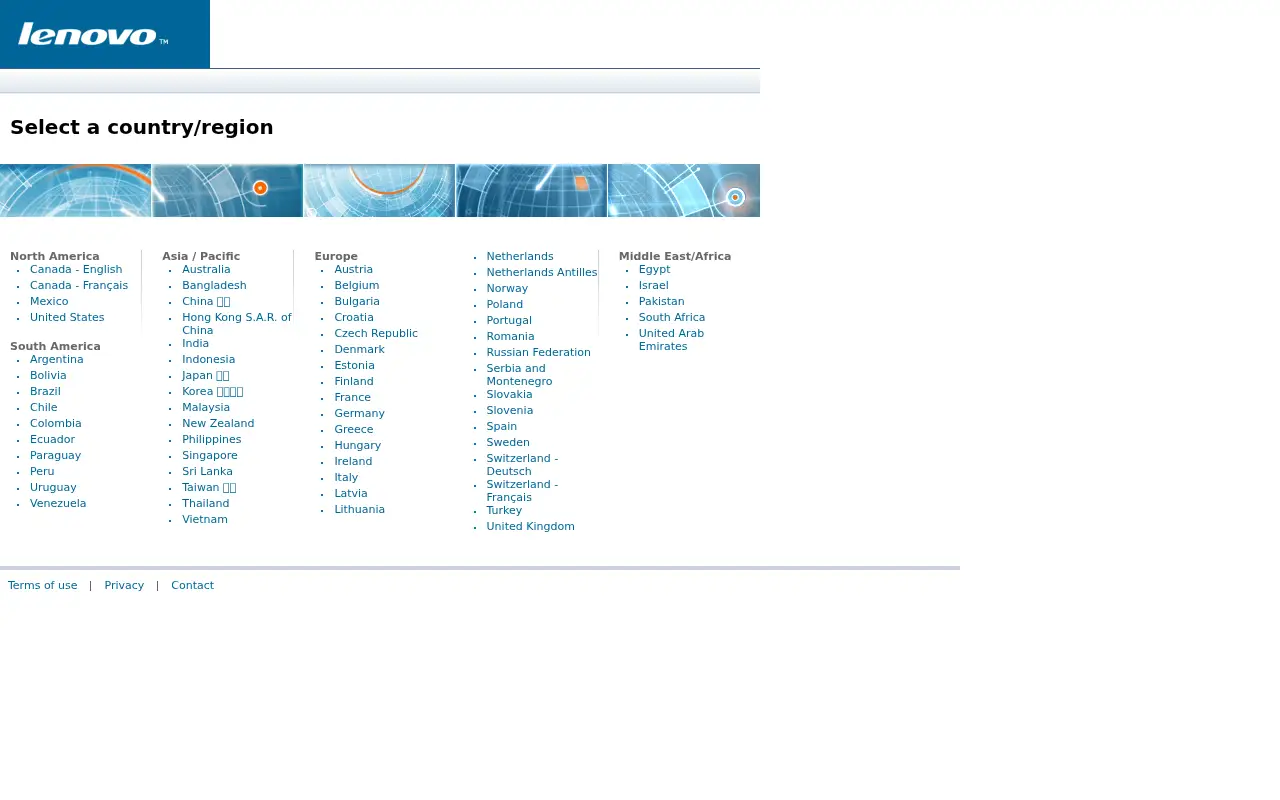Open Austria under Europe

pos(353,269)
